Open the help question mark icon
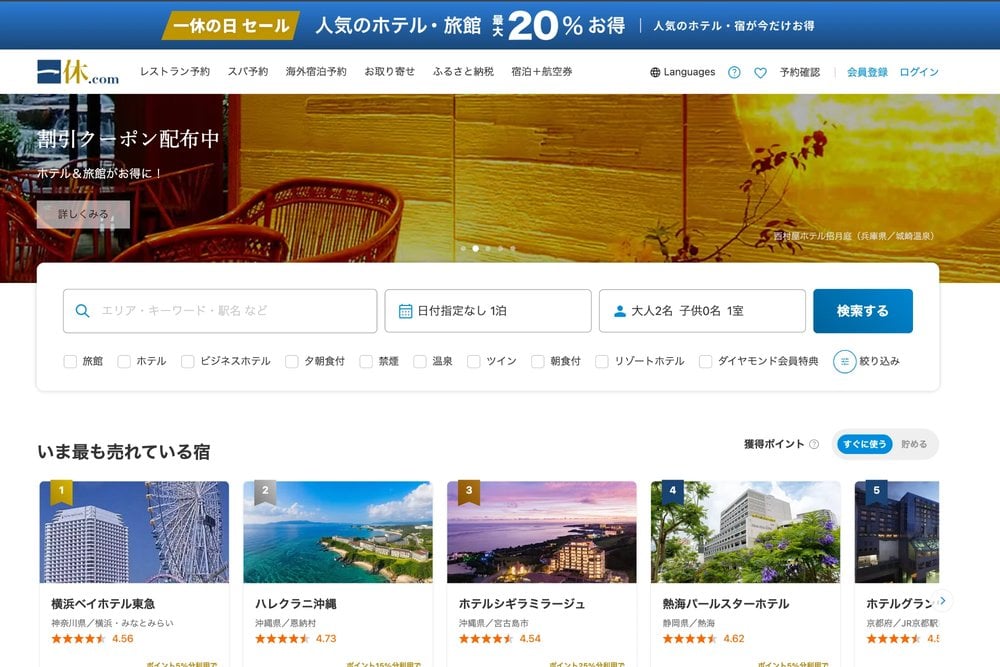1000x667 pixels. pyautogui.click(x=734, y=72)
